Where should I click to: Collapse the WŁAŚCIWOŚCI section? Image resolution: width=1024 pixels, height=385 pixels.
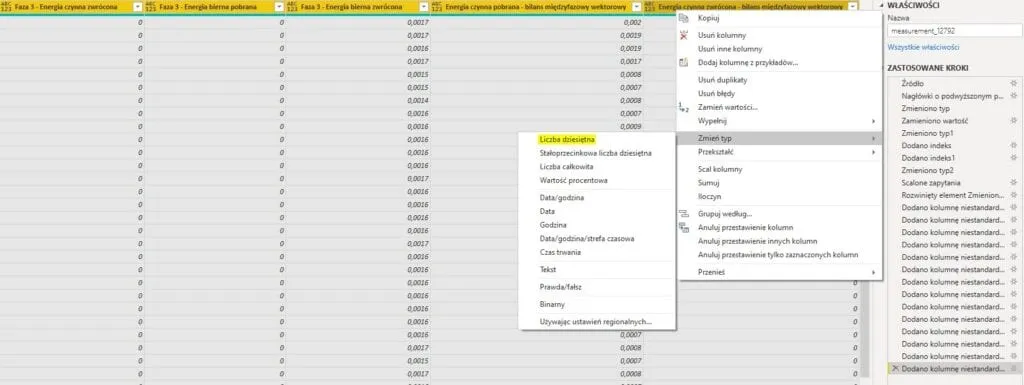882,5
